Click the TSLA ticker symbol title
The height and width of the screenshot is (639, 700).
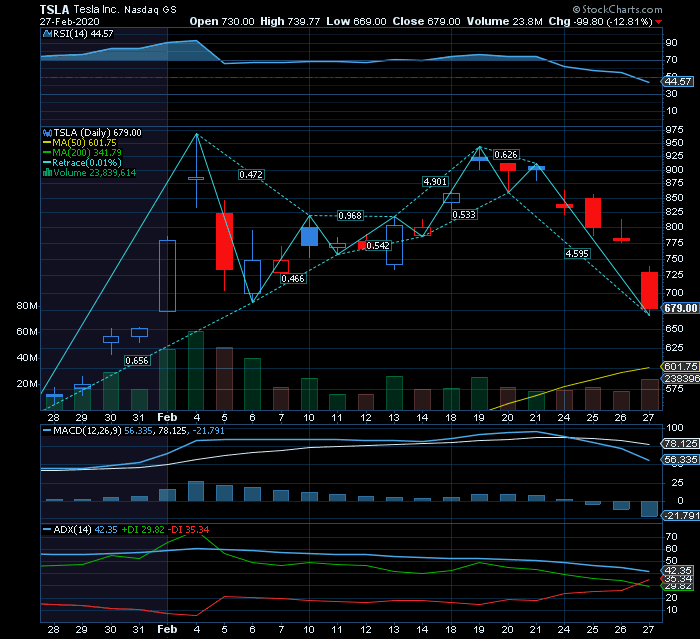pyautogui.click(x=54, y=9)
